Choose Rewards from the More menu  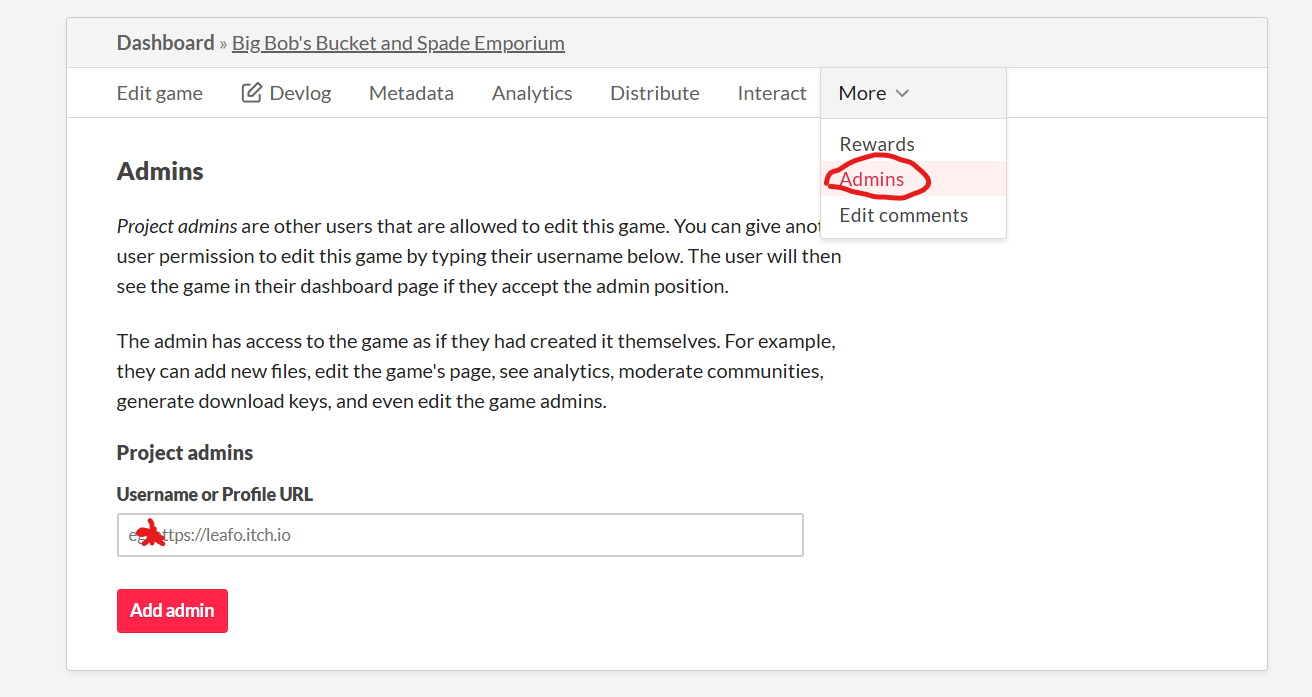[x=877, y=144]
